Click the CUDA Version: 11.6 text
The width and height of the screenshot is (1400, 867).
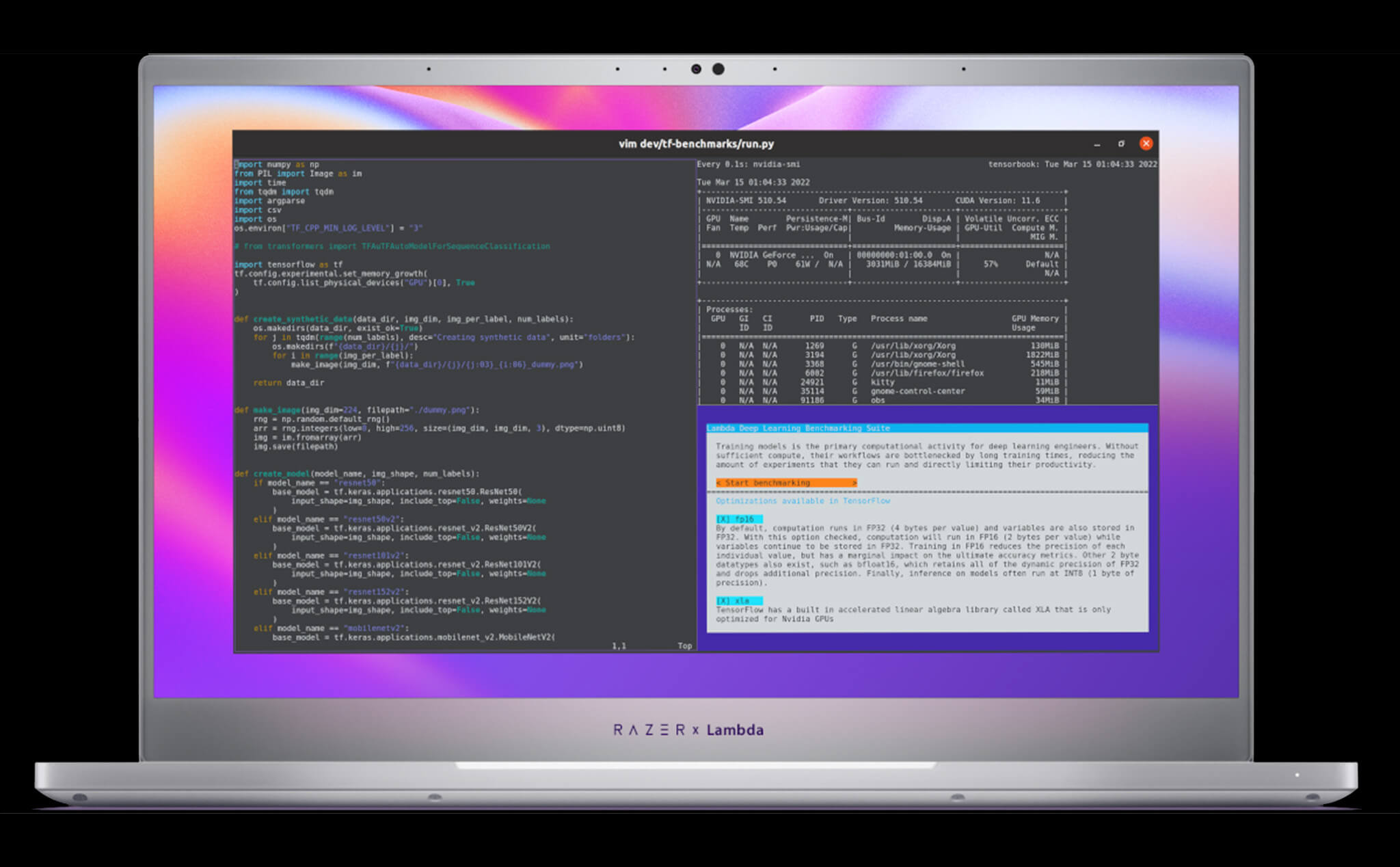997,201
